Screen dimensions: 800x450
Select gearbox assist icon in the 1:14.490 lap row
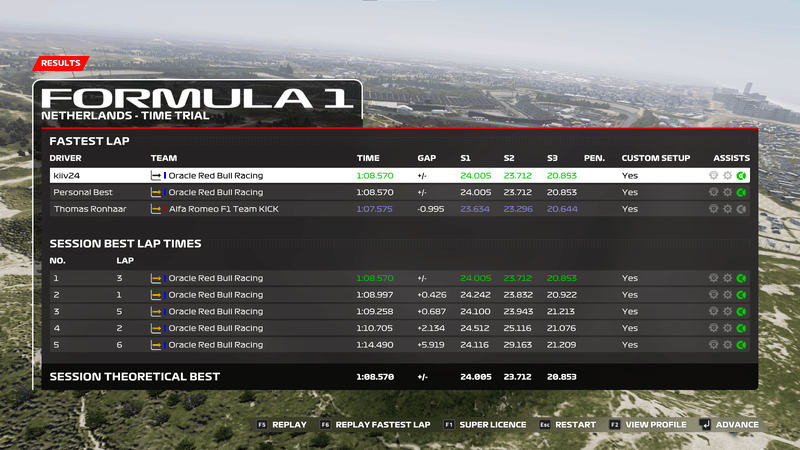click(728, 345)
